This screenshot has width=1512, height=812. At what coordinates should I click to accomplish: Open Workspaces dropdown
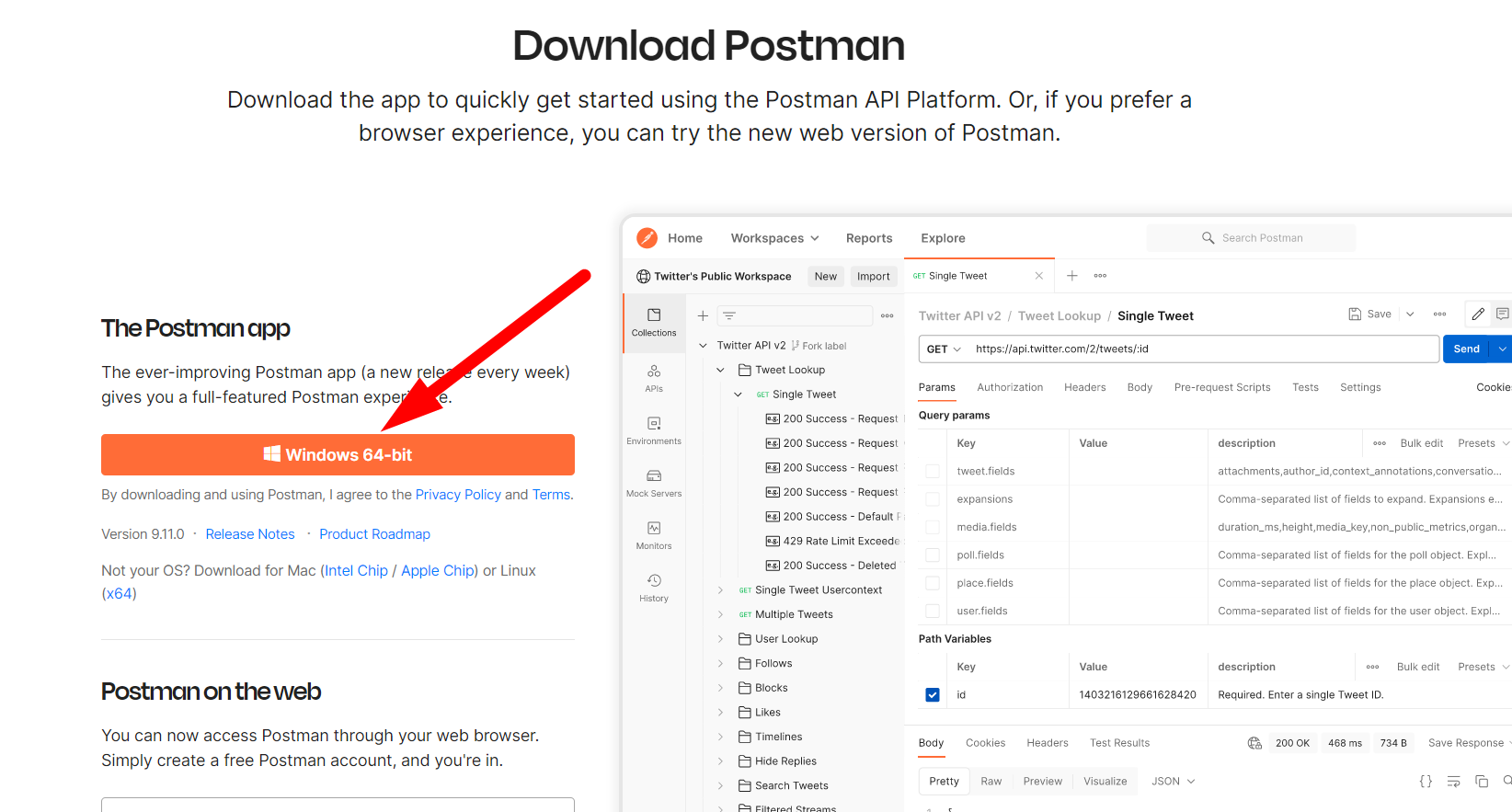point(774,238)
